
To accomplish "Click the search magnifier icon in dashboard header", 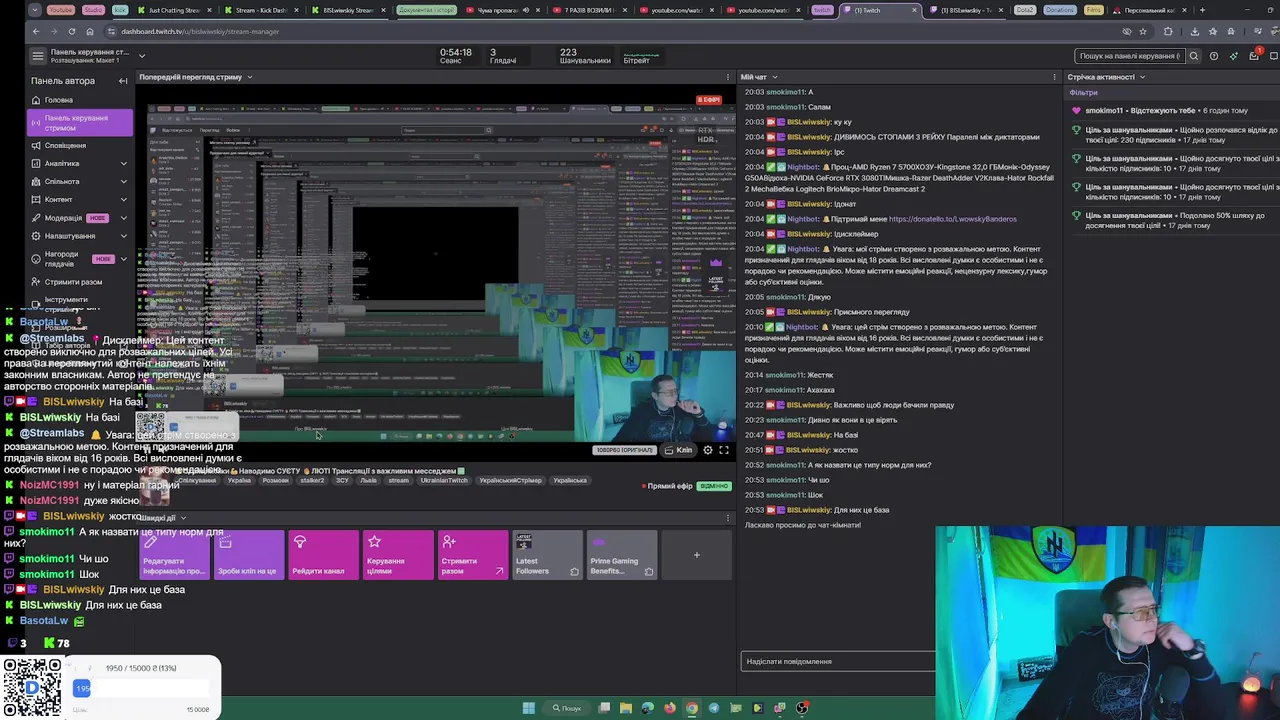I will click(x=1193, y=56).
